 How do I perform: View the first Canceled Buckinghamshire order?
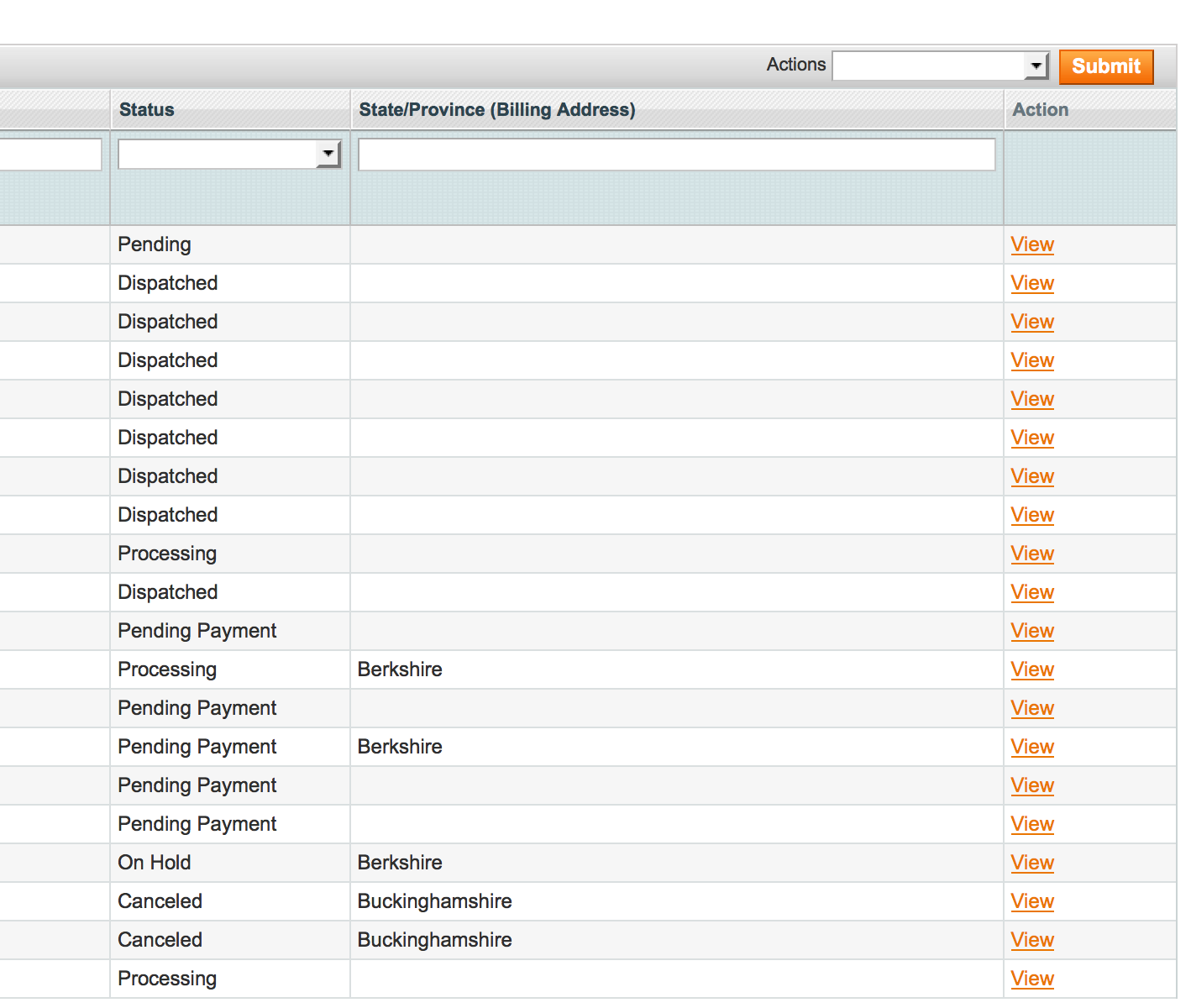pos(1031,900)
